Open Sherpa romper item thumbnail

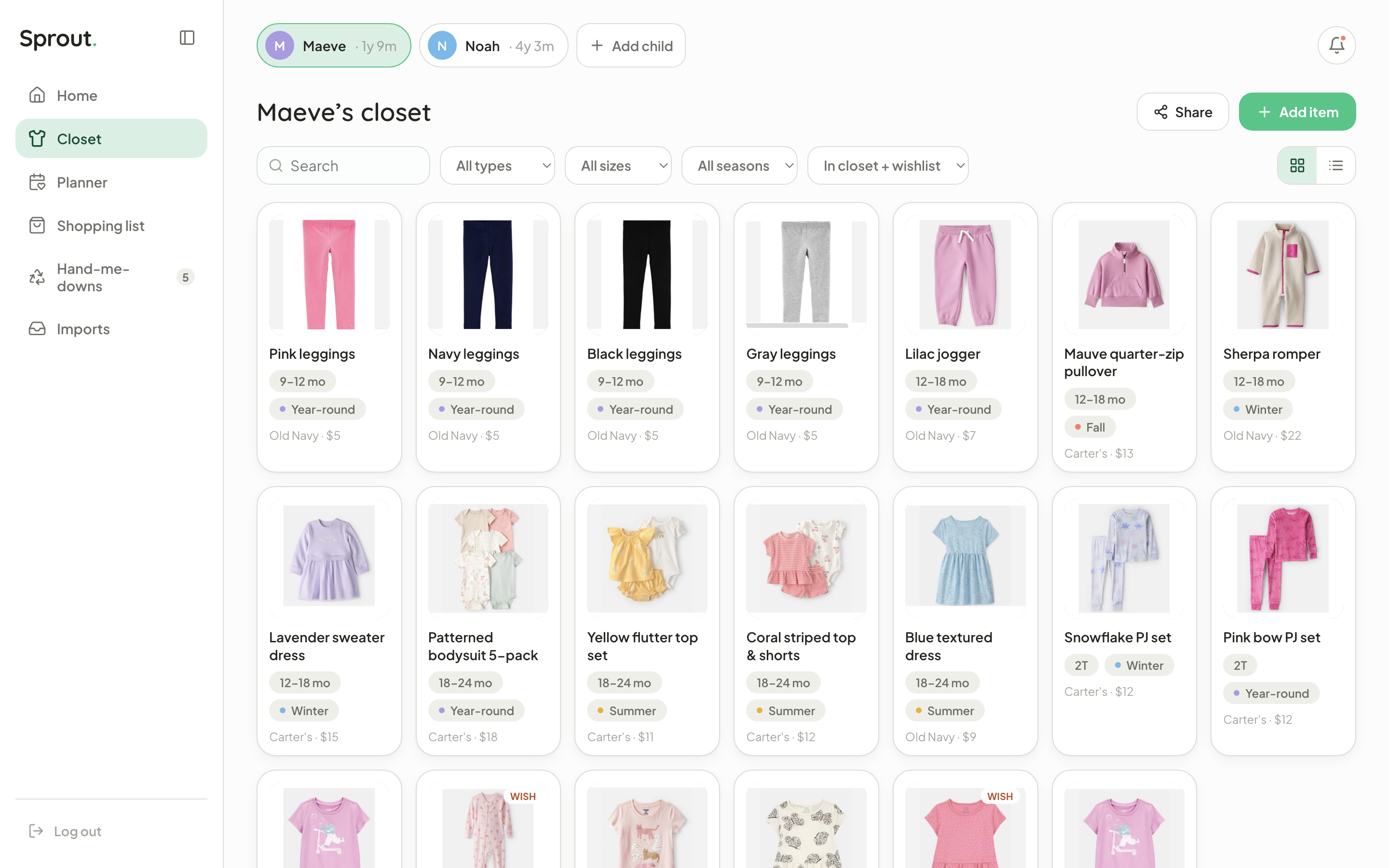click(x=1283, y=274)
